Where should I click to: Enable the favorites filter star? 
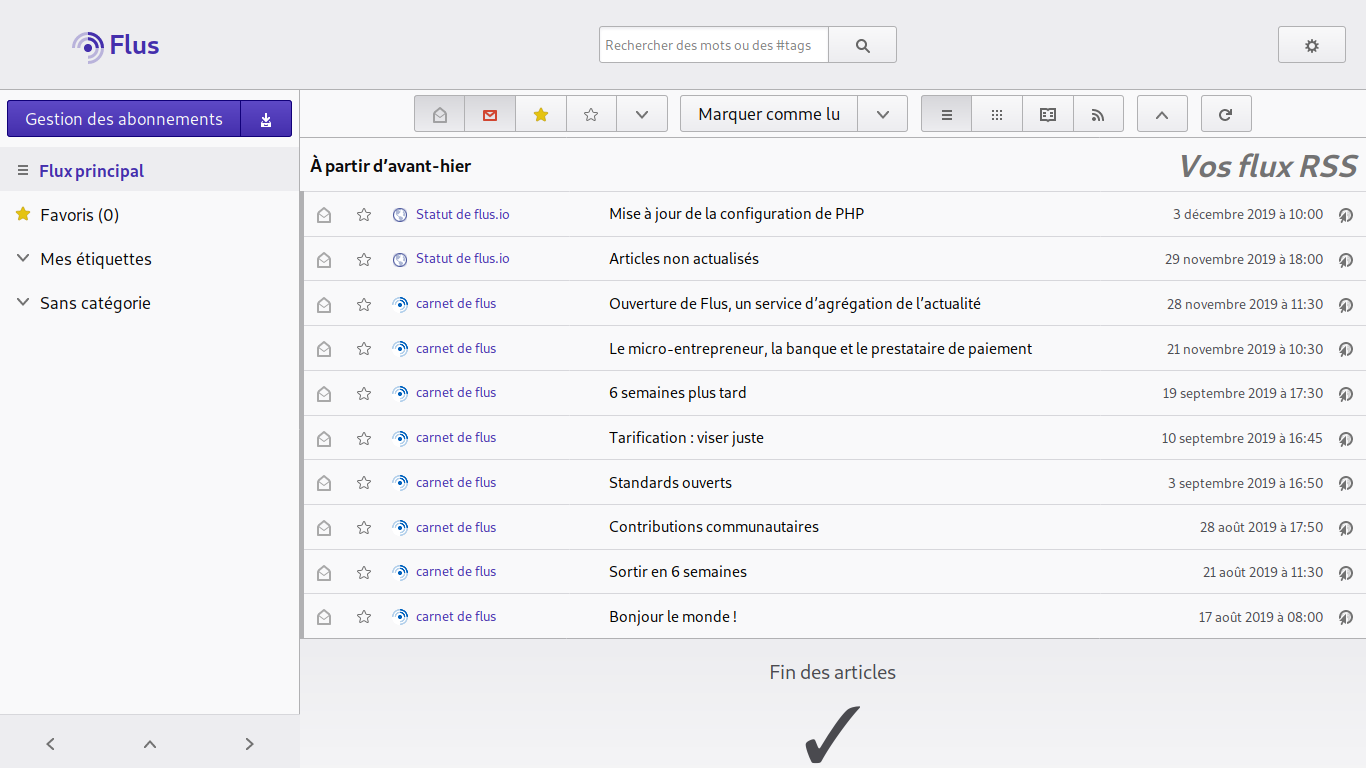(x=540, y=113)
